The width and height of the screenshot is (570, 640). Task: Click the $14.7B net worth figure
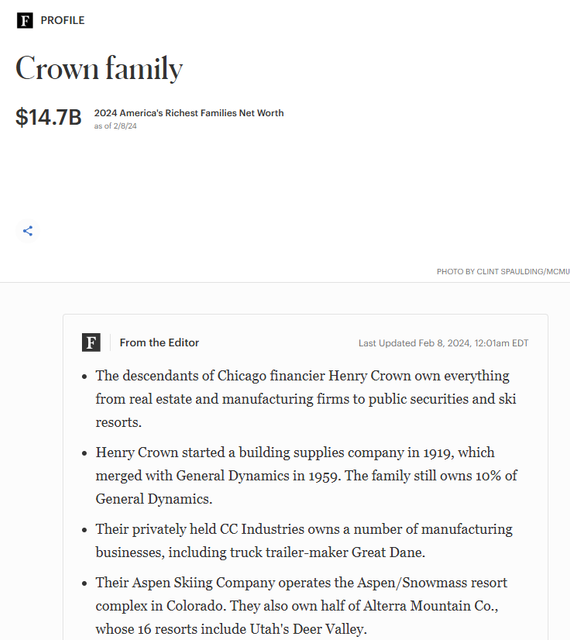49,117
